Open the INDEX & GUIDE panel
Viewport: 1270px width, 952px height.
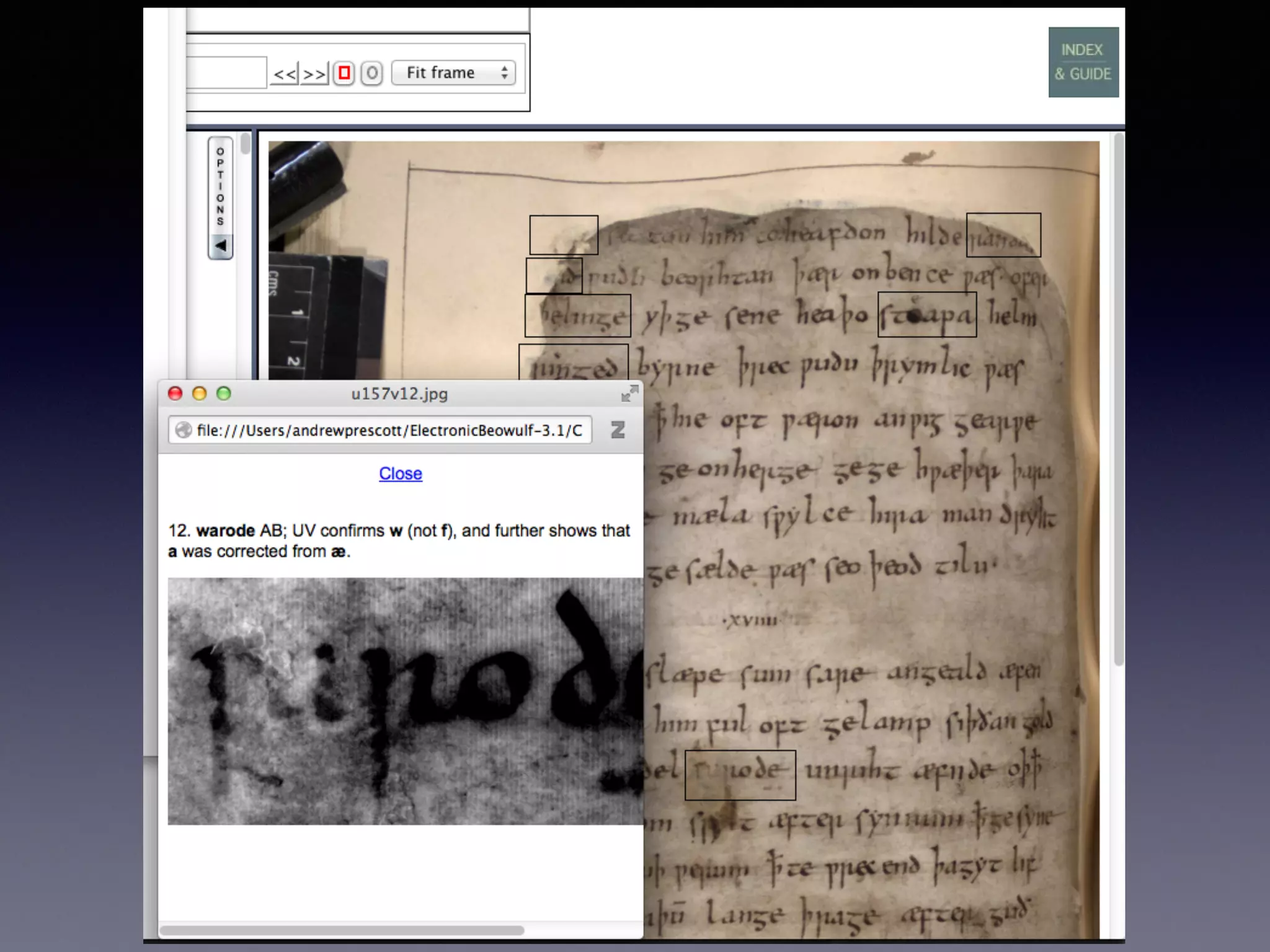[x=1083, y=62]
